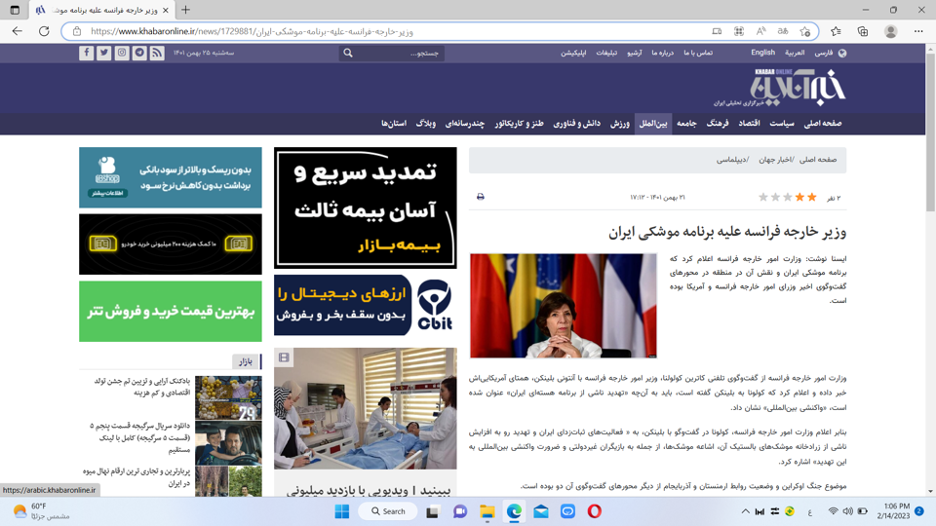
Task: Switch site language via English link
Action: (763, 53)
